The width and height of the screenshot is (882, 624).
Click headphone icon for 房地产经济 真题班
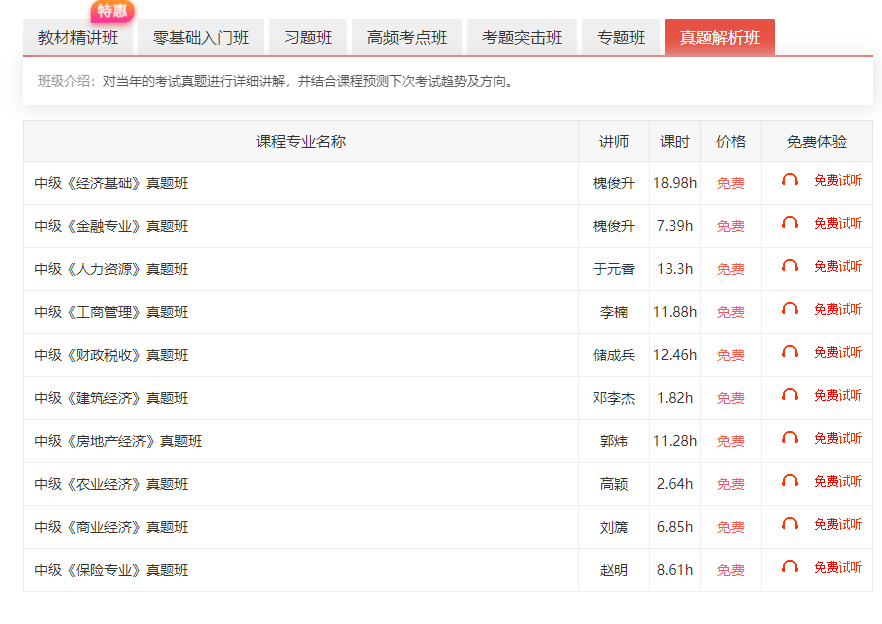pos(790,439)
